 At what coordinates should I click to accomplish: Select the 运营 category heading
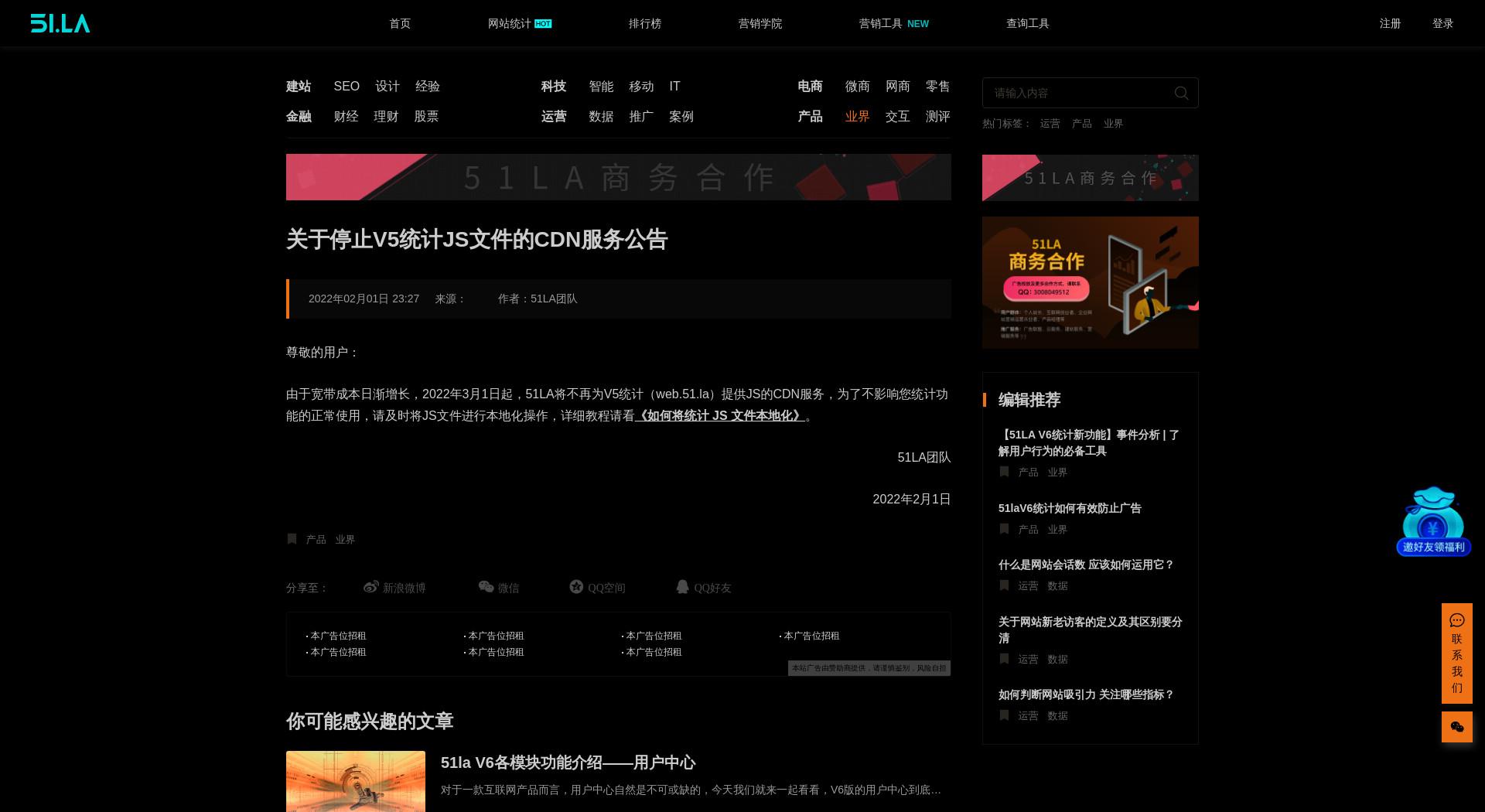tap(554, 116)
